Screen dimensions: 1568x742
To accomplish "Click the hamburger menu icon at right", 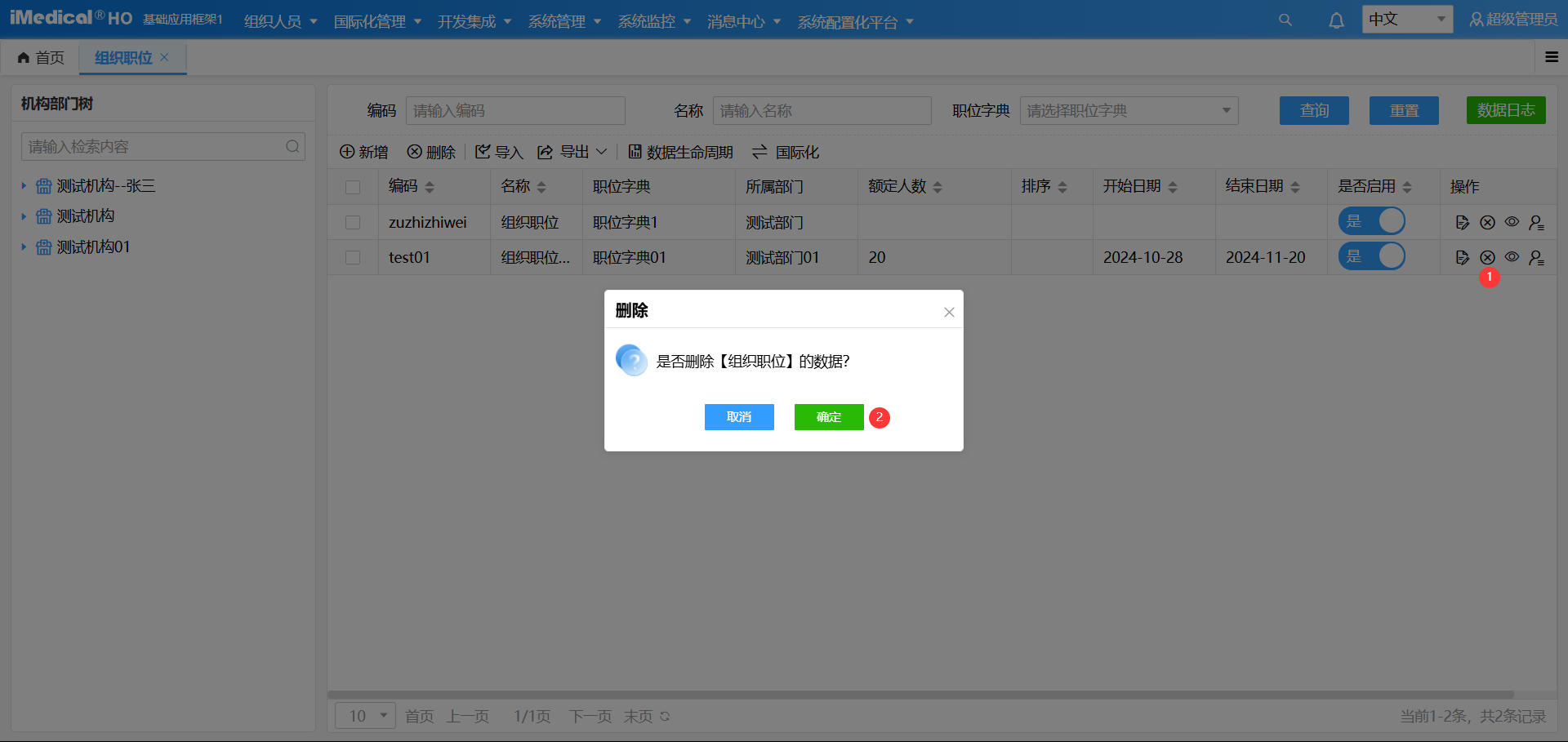I will point(1552,57).
